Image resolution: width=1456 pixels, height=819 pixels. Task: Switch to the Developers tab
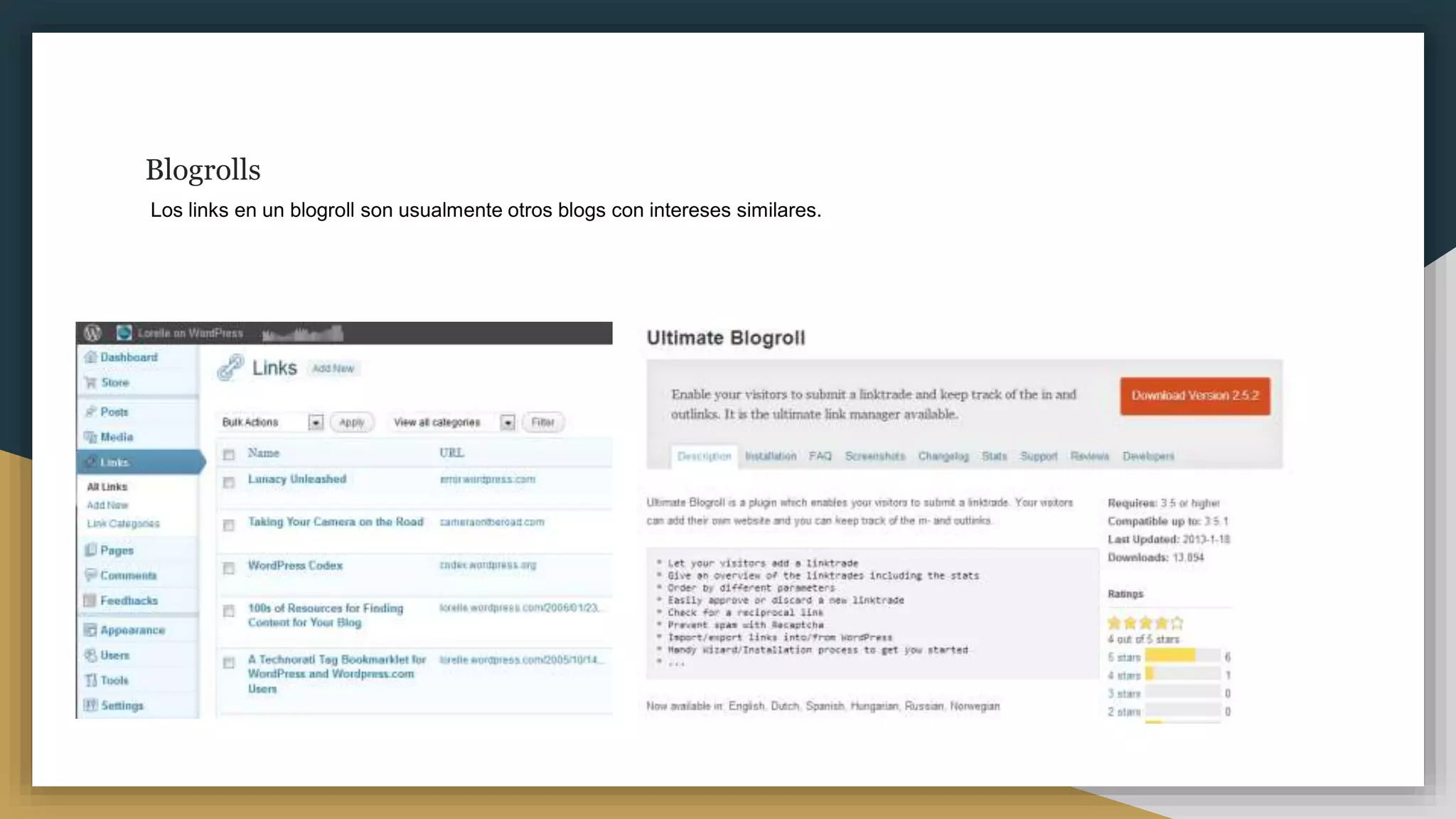[1148, 456]
